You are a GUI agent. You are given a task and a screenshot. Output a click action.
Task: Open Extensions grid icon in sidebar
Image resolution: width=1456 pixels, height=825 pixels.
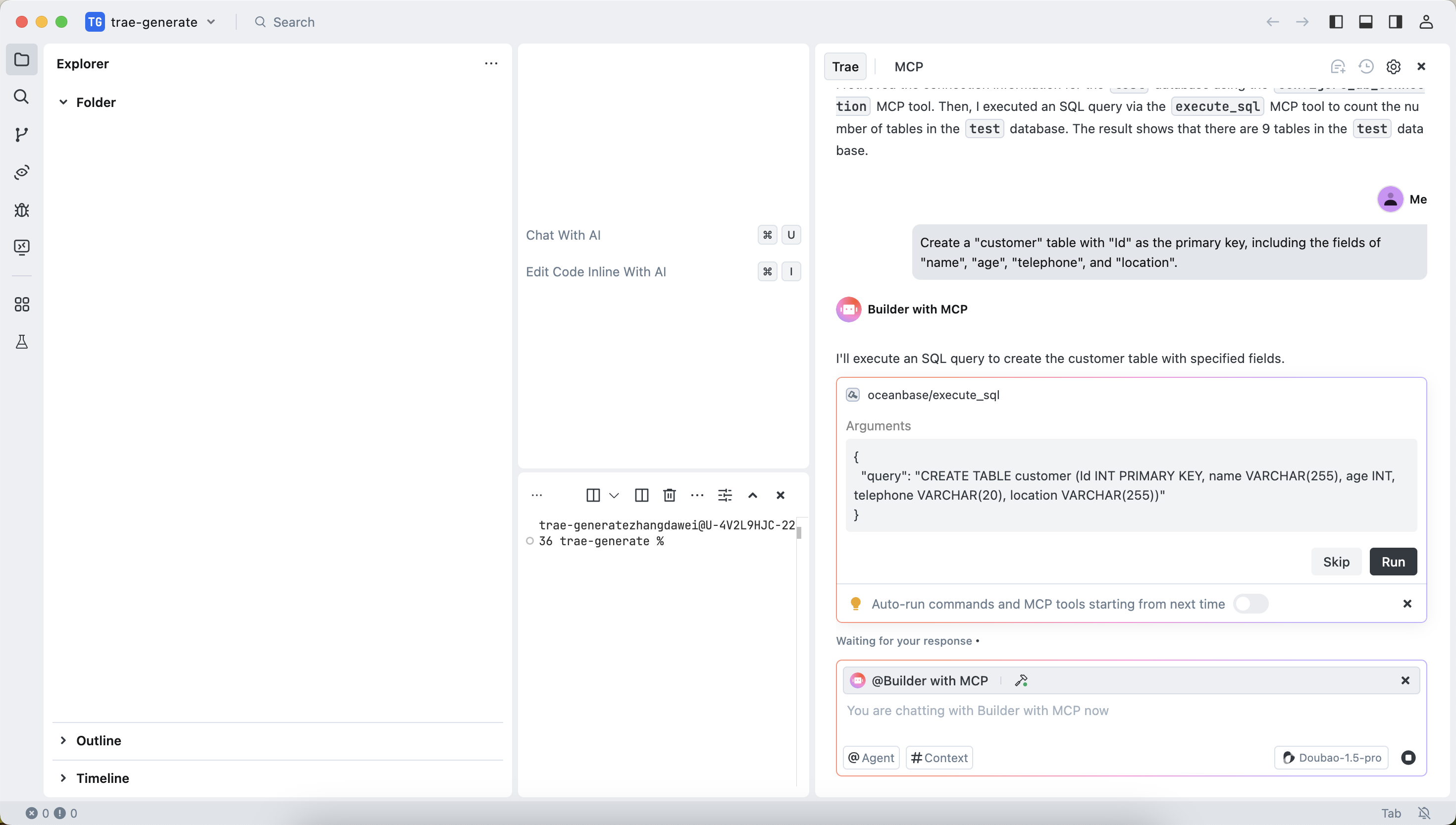[21, 305]
